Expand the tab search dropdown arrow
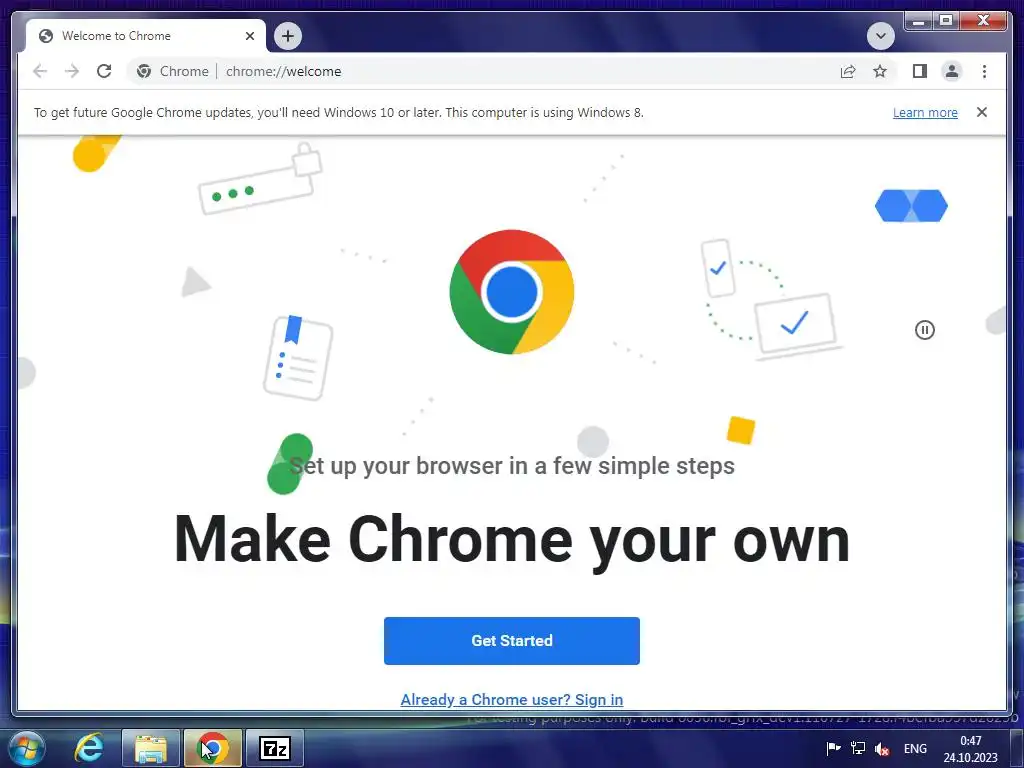 pos(880,35)
